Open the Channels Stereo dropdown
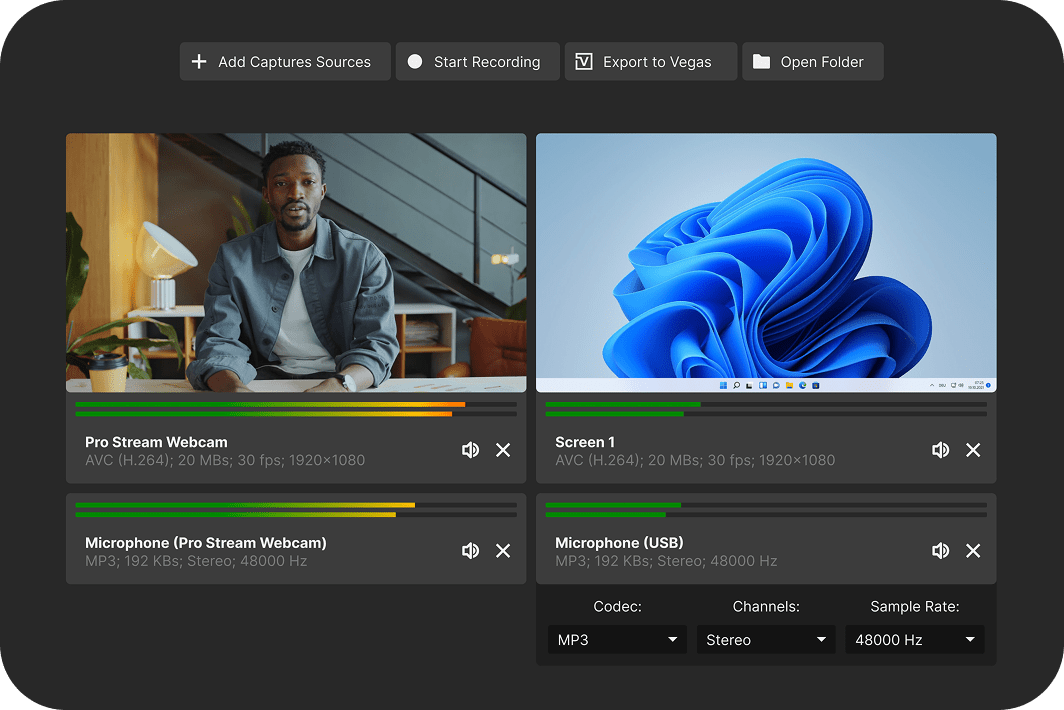This screenshot has height=710, width=1064. [x=766, y=639]
